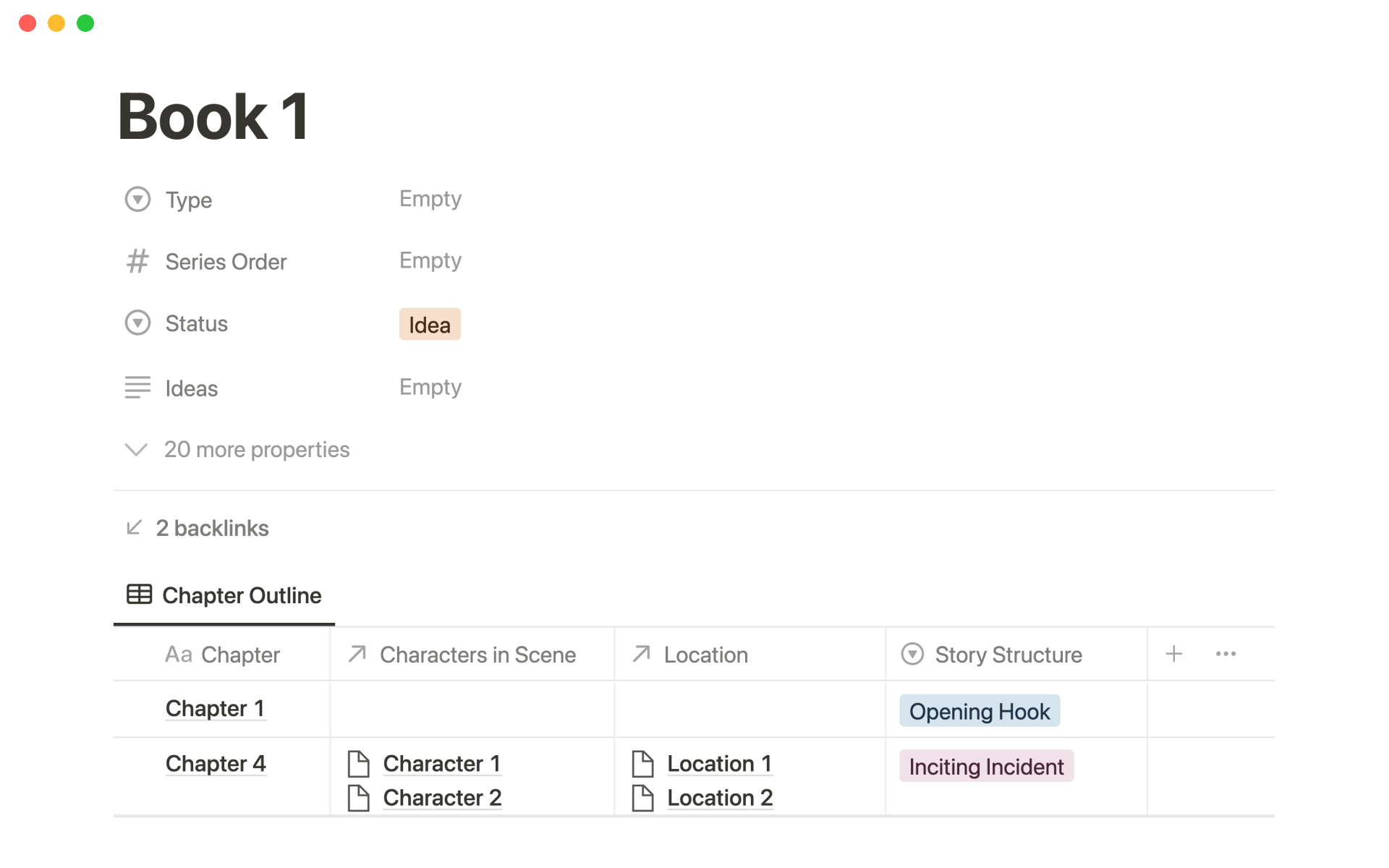
Task: Open the Chapter 4 page link
Action: [216, 764]
